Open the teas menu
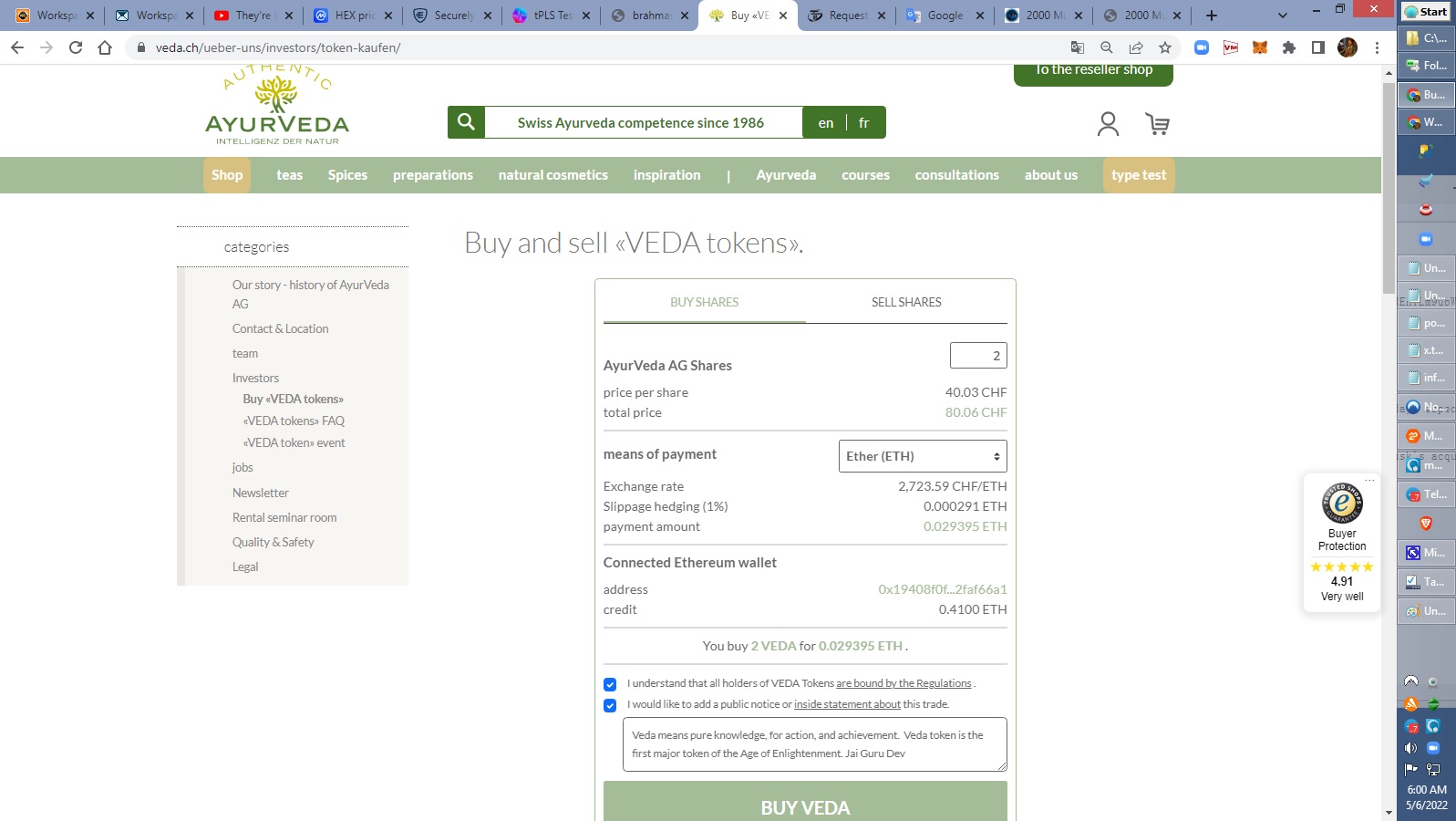1456x821 pixels. (x=290, y=175)
